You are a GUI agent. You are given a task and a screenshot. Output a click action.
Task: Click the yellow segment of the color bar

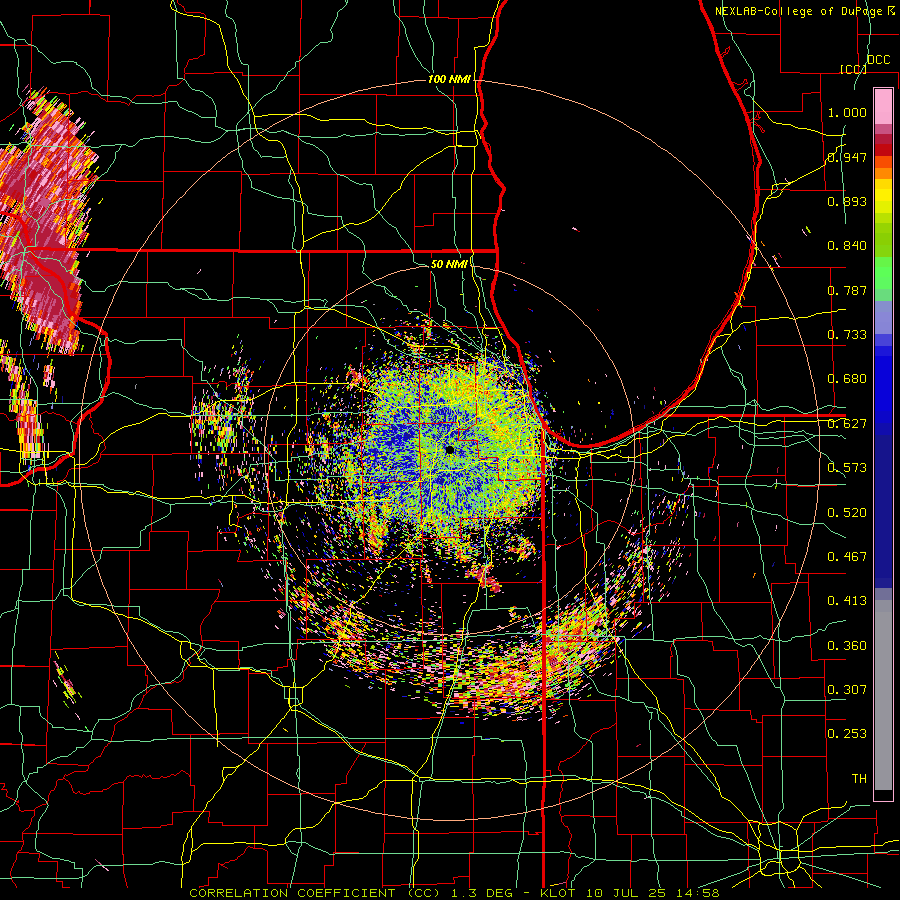(x=883, y=196)
